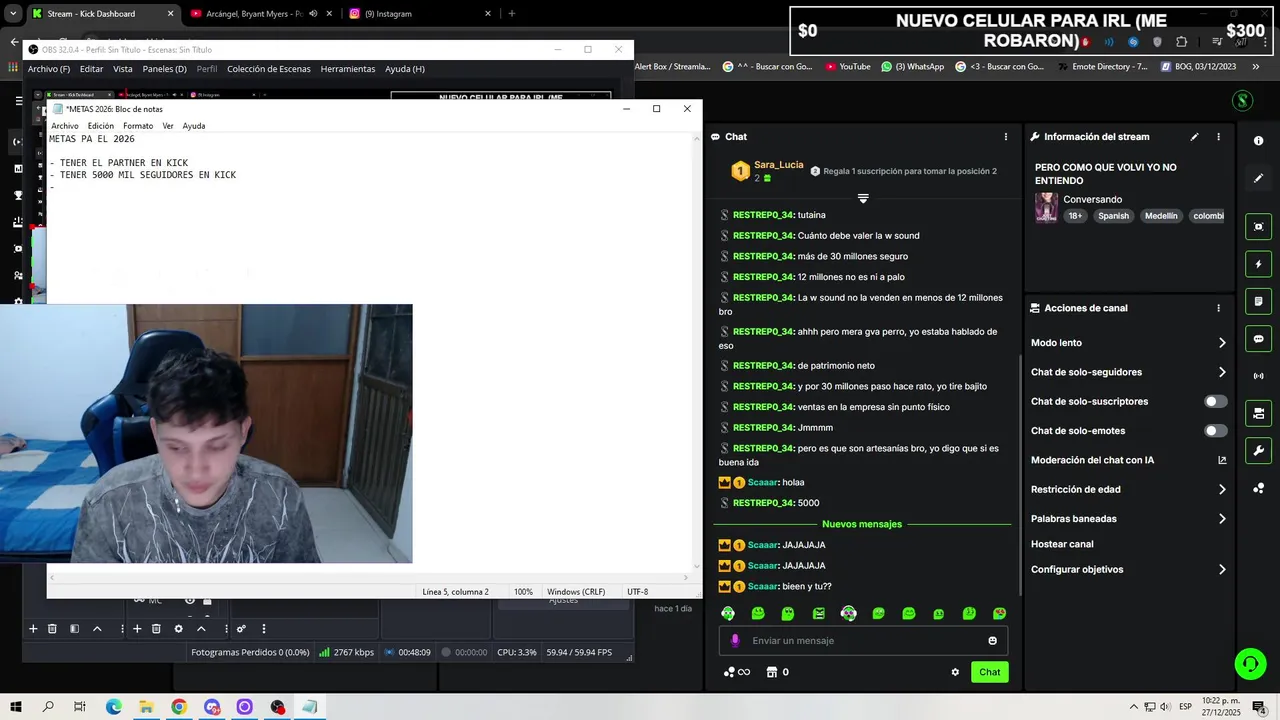Open Notepad zoom level 100% in status bar
The image size is (1280, 720).
coord(523,592)
